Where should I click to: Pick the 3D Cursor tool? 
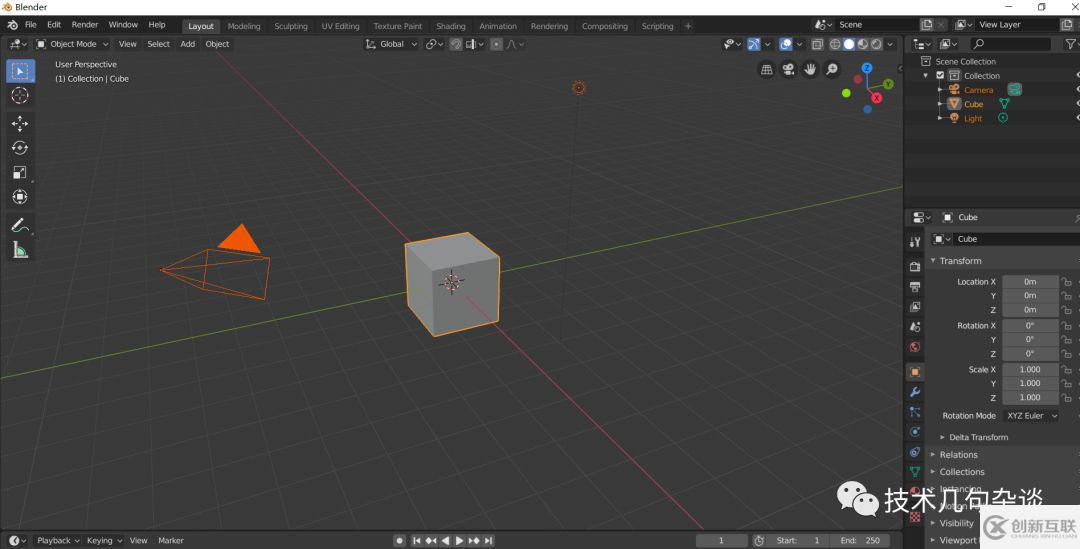pyautogui.click(x=19, y=95)
